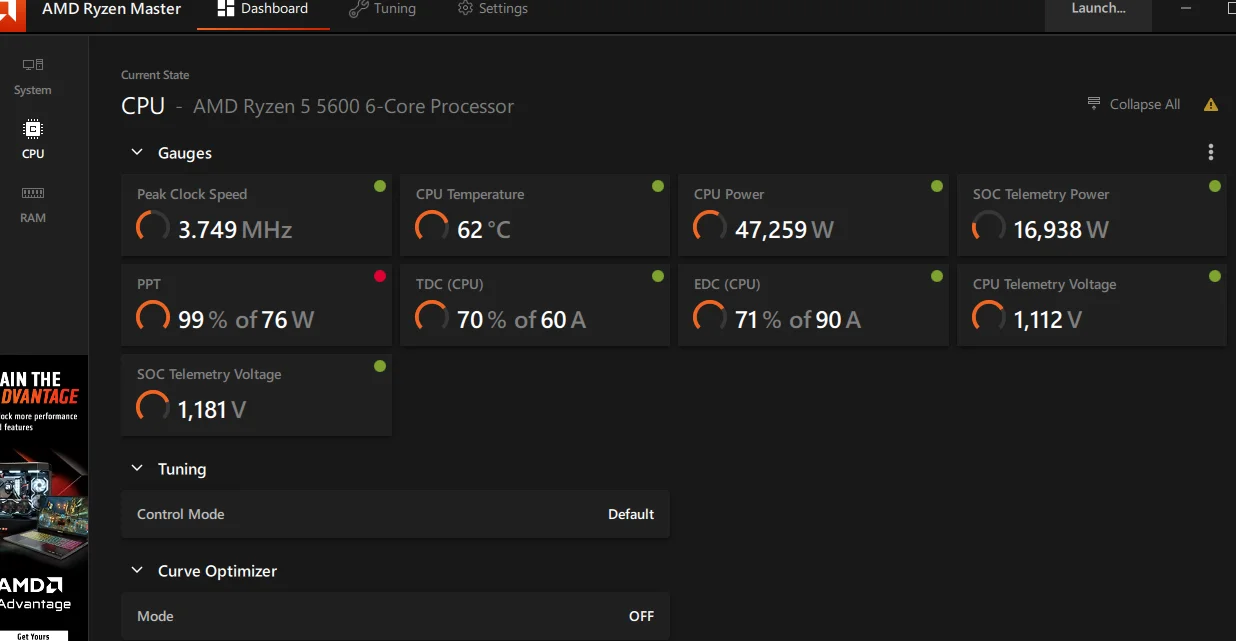Image resolution: width=1236 pixels, height=641 pixels.
Task: Click the EDC (CPU) gauge dial
Action: click(710, 317)
